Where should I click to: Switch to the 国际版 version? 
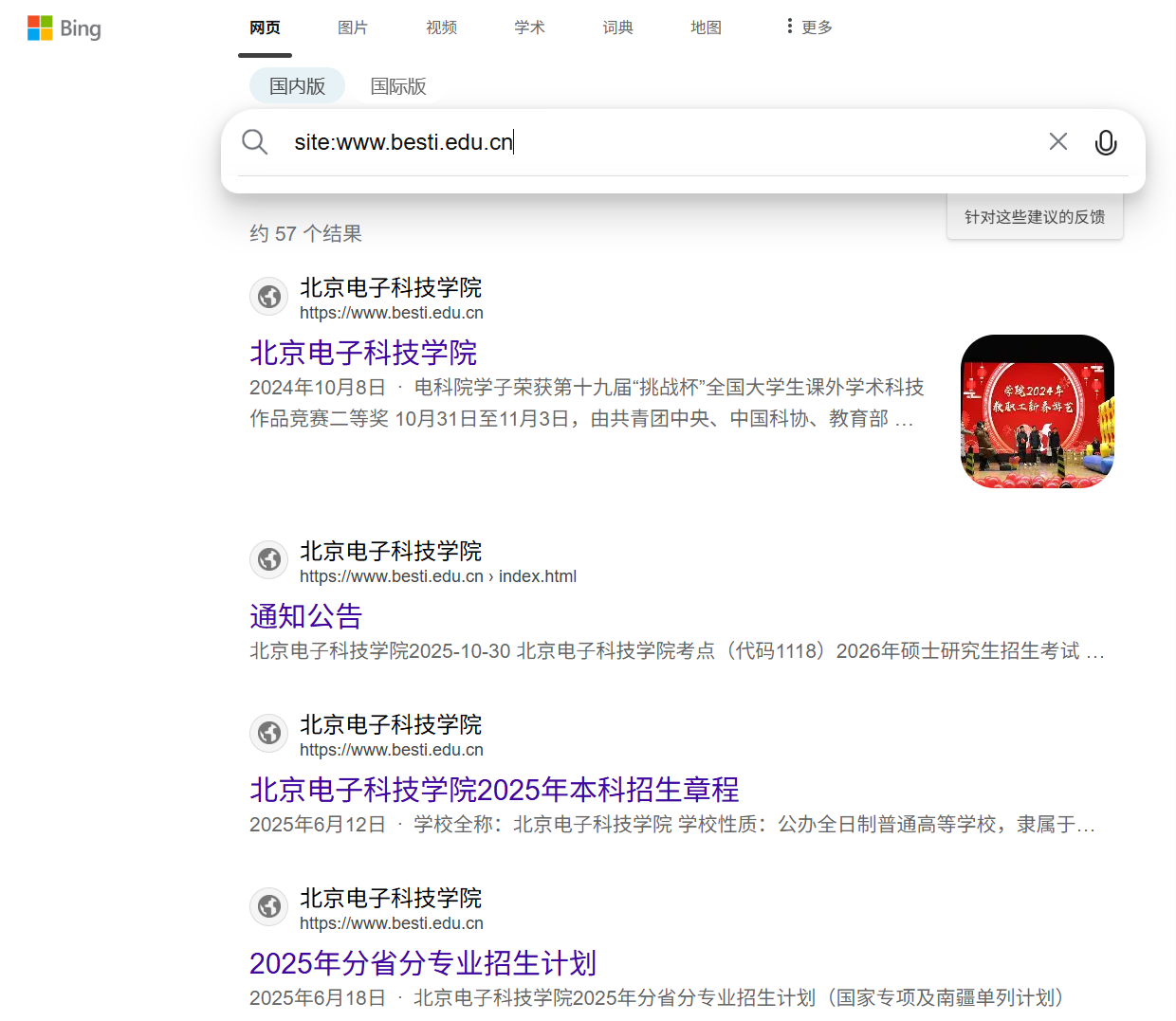tap(398, 86)
